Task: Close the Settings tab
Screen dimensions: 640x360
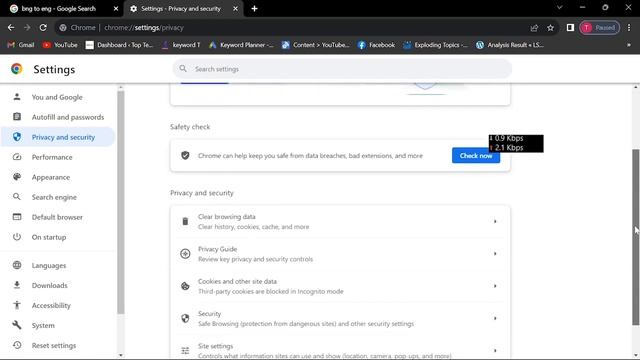Action: [x=235, y=9]
